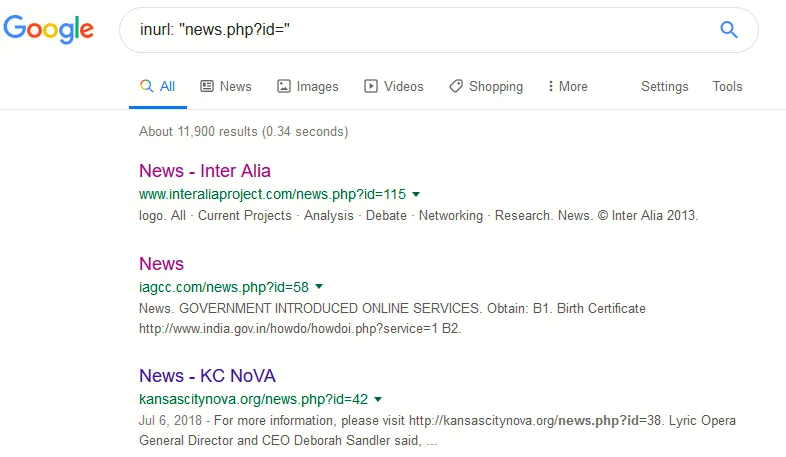
Task: Click interaliaproject.com URL text
Action: pyautogui.click(x=272, y=194)
